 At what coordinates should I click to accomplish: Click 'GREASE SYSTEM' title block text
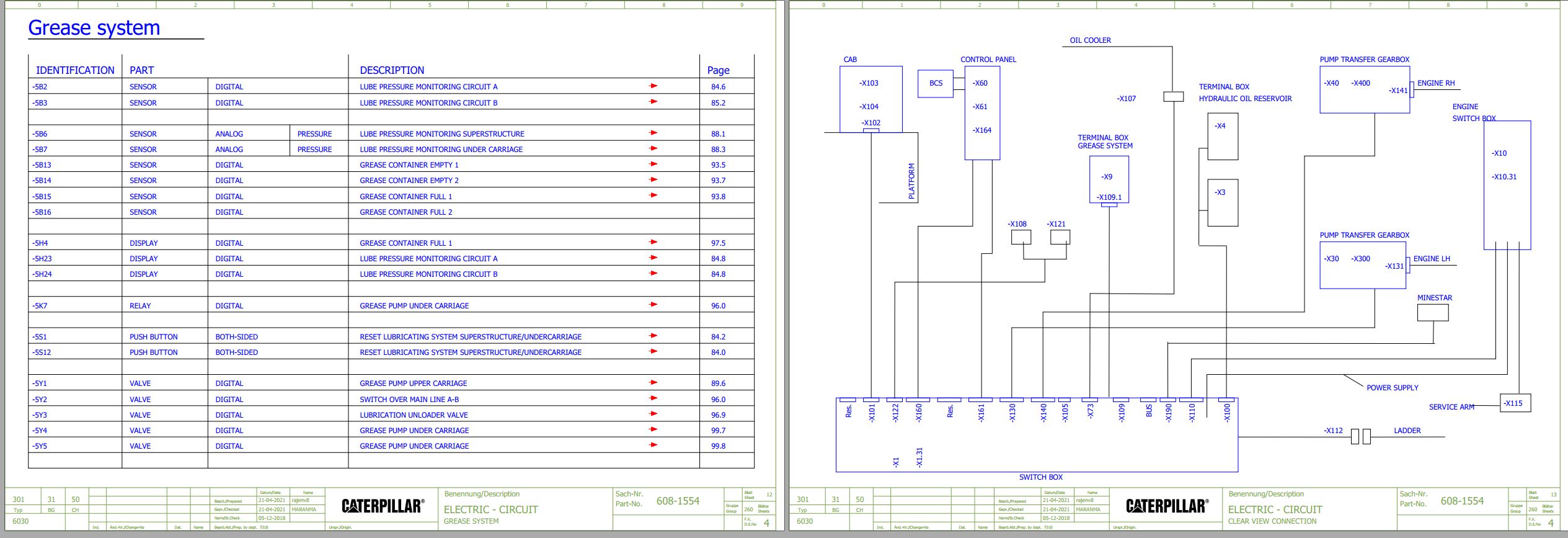pos(471,521)
